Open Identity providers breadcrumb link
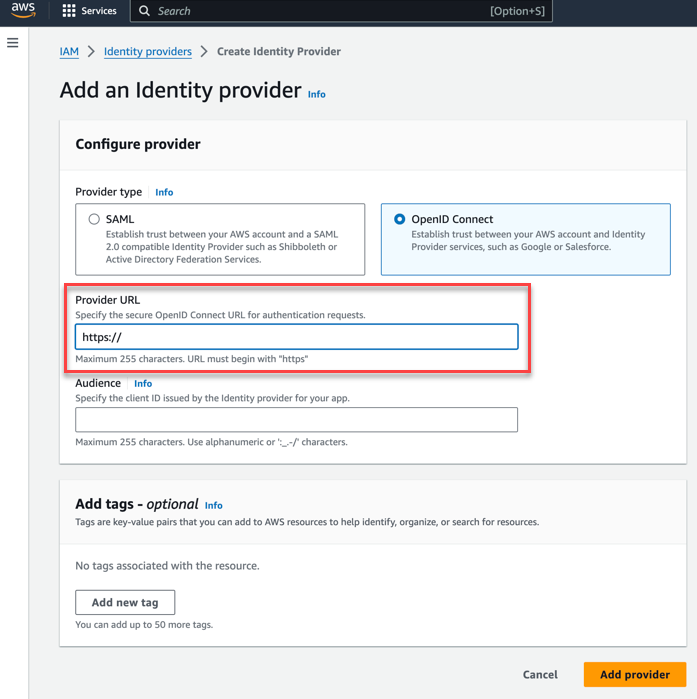 pos(148,52)
